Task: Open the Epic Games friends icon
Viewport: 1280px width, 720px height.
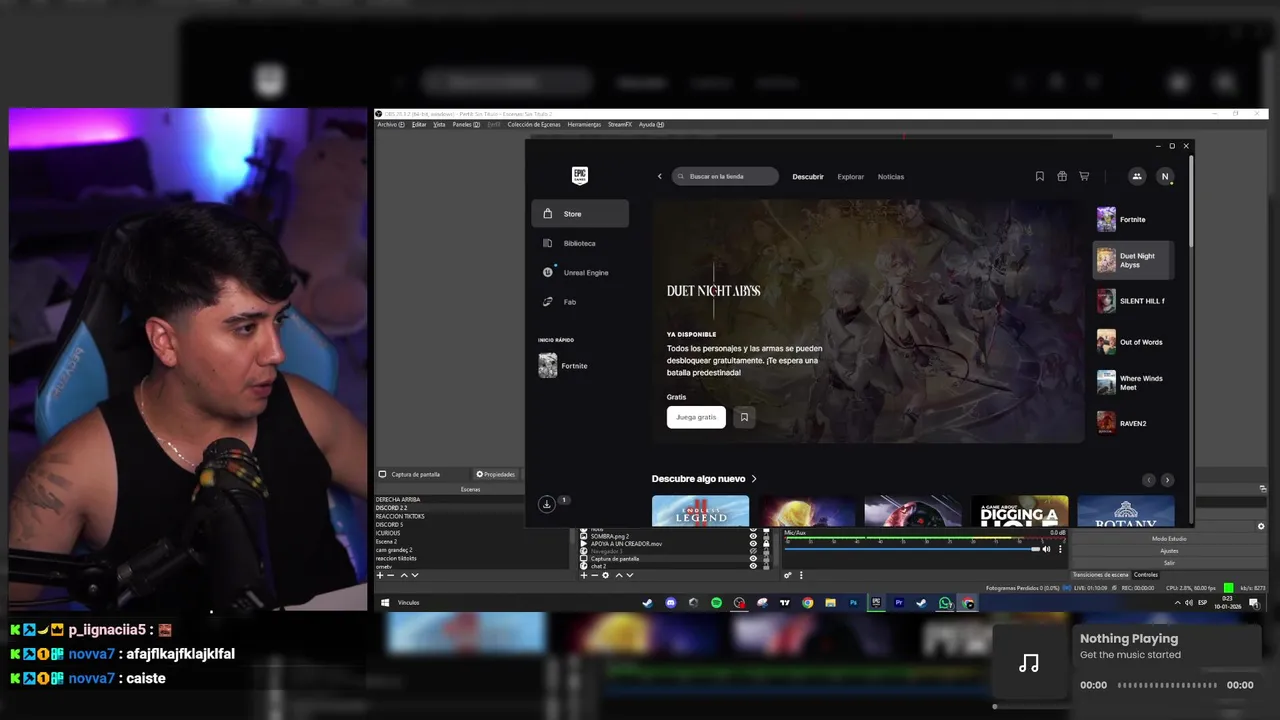Action: click(1136, 176)
